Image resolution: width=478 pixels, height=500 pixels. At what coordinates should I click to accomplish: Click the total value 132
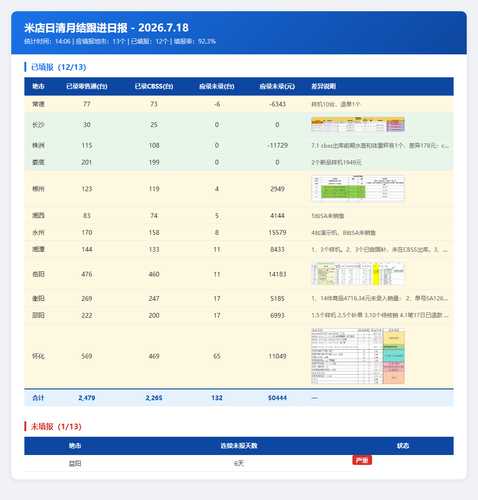coord(217,398)
